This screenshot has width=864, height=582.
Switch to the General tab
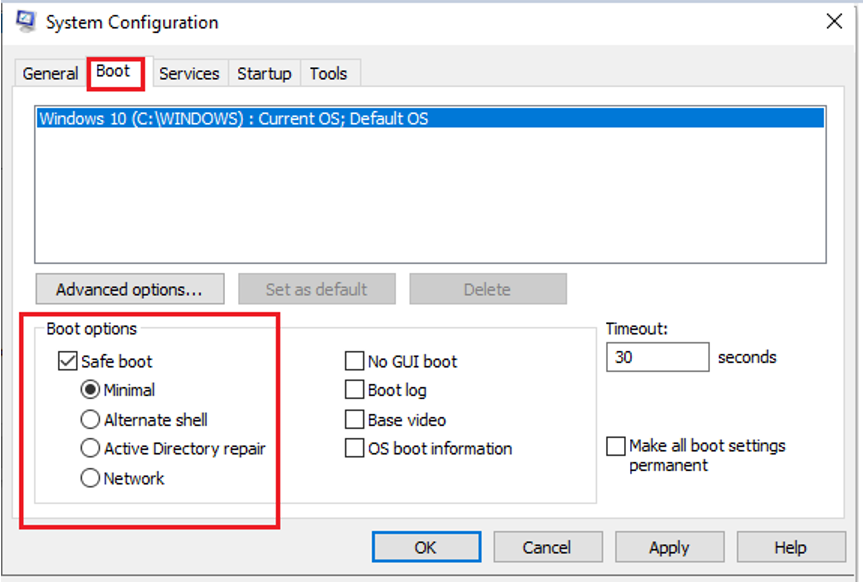(x=50, y=73)
